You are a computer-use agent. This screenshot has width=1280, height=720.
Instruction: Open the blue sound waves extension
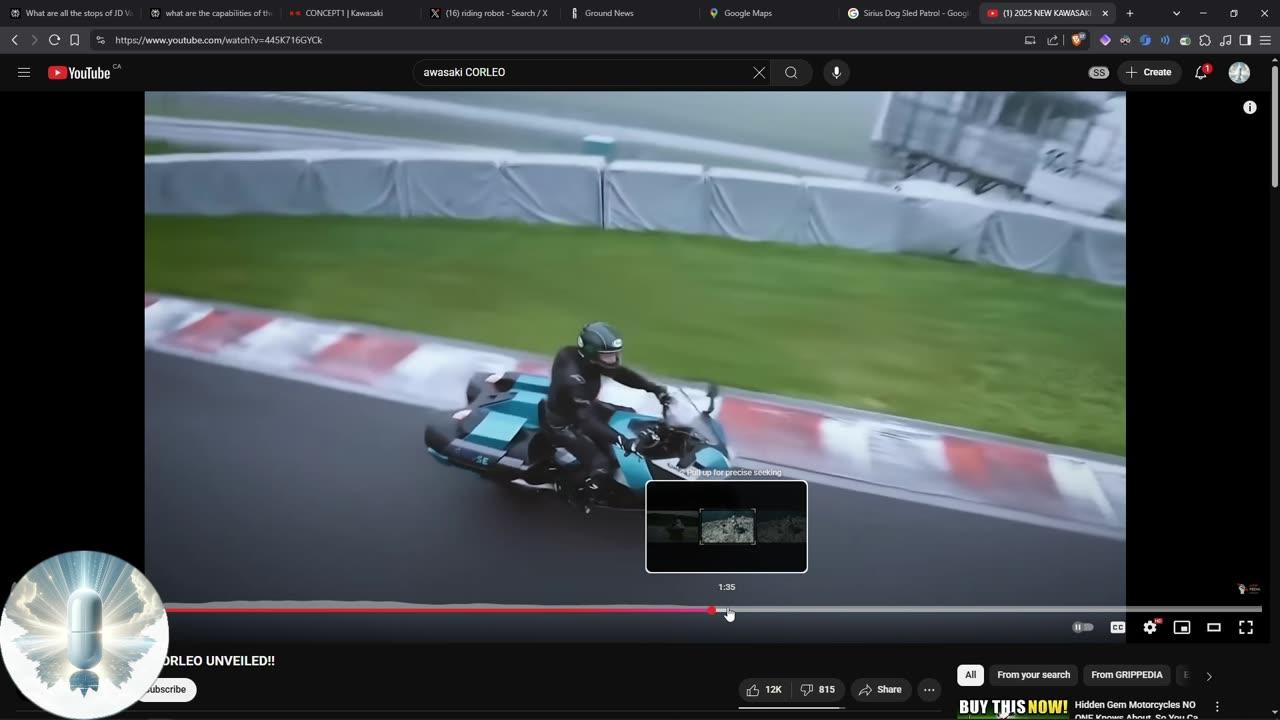[1165, 40]
